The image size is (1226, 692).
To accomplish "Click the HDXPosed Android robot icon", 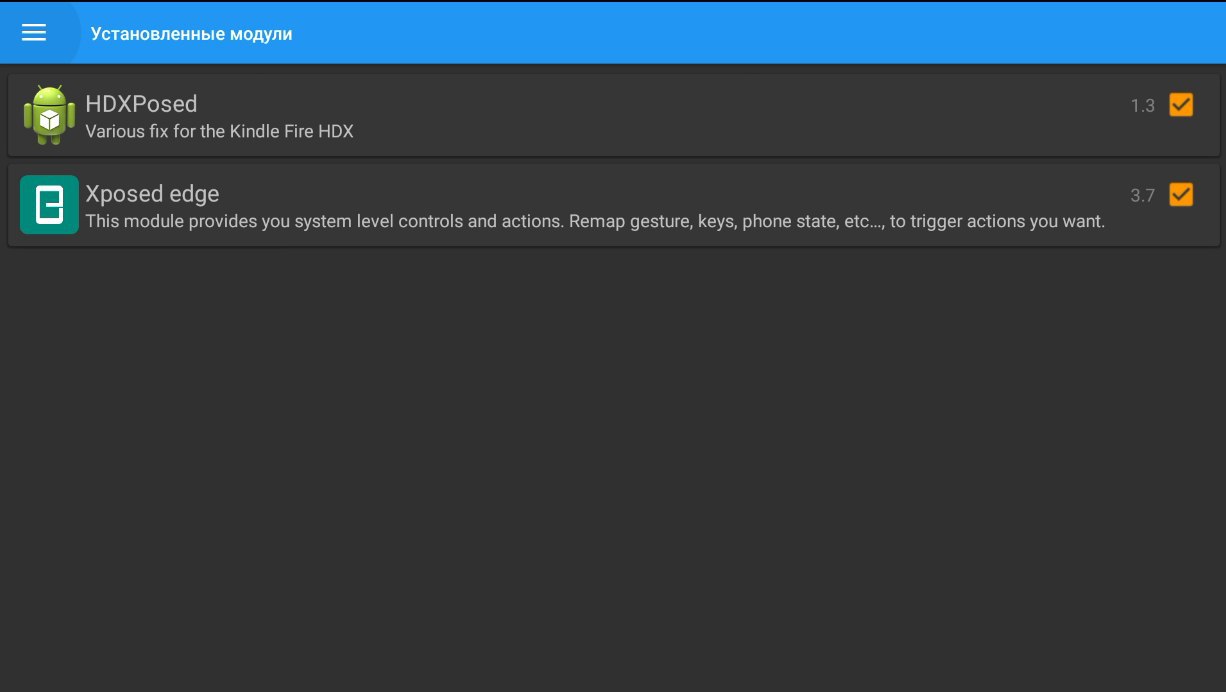I will click(49, 115).
